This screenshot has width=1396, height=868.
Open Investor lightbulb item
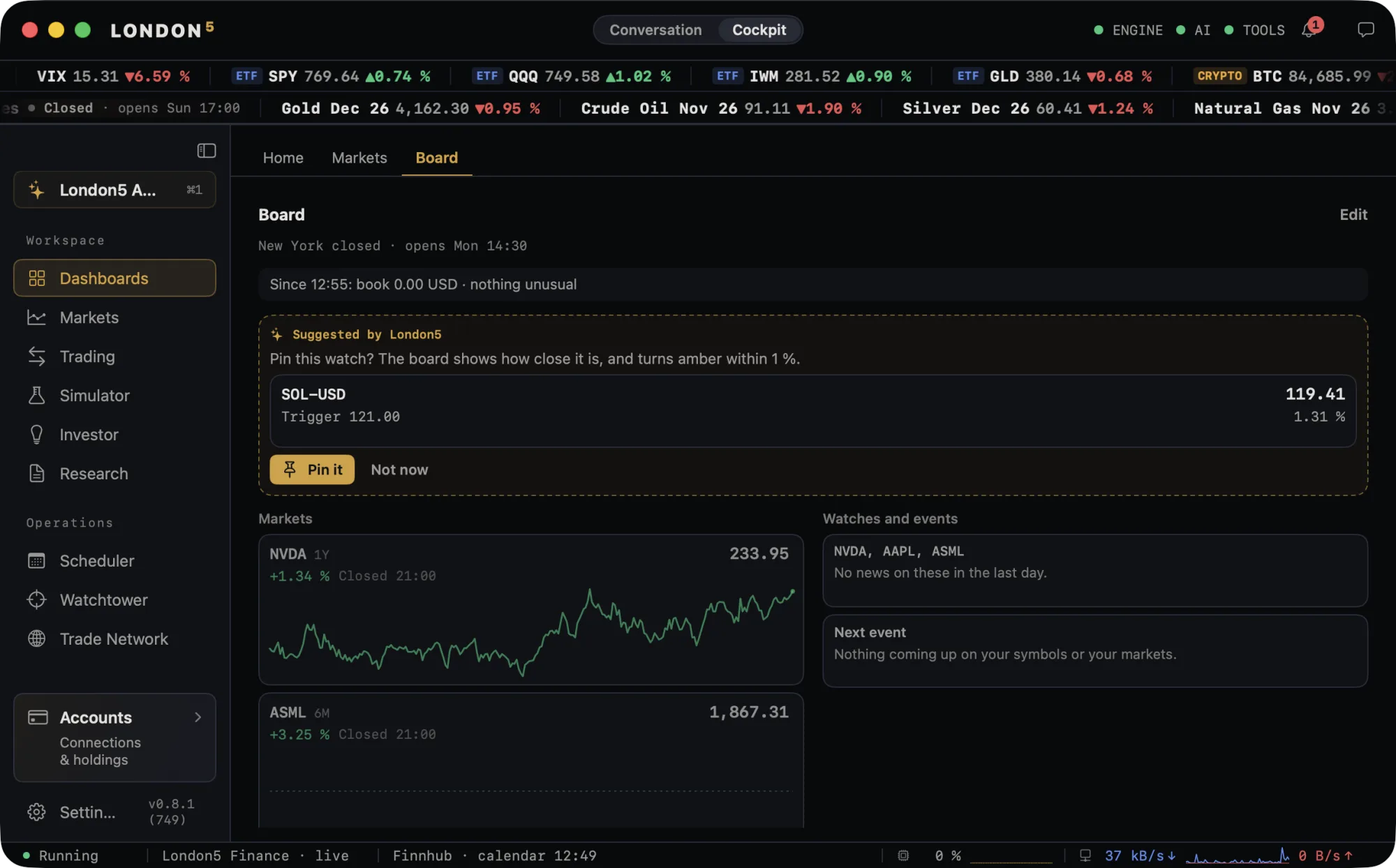pos(114,435)
